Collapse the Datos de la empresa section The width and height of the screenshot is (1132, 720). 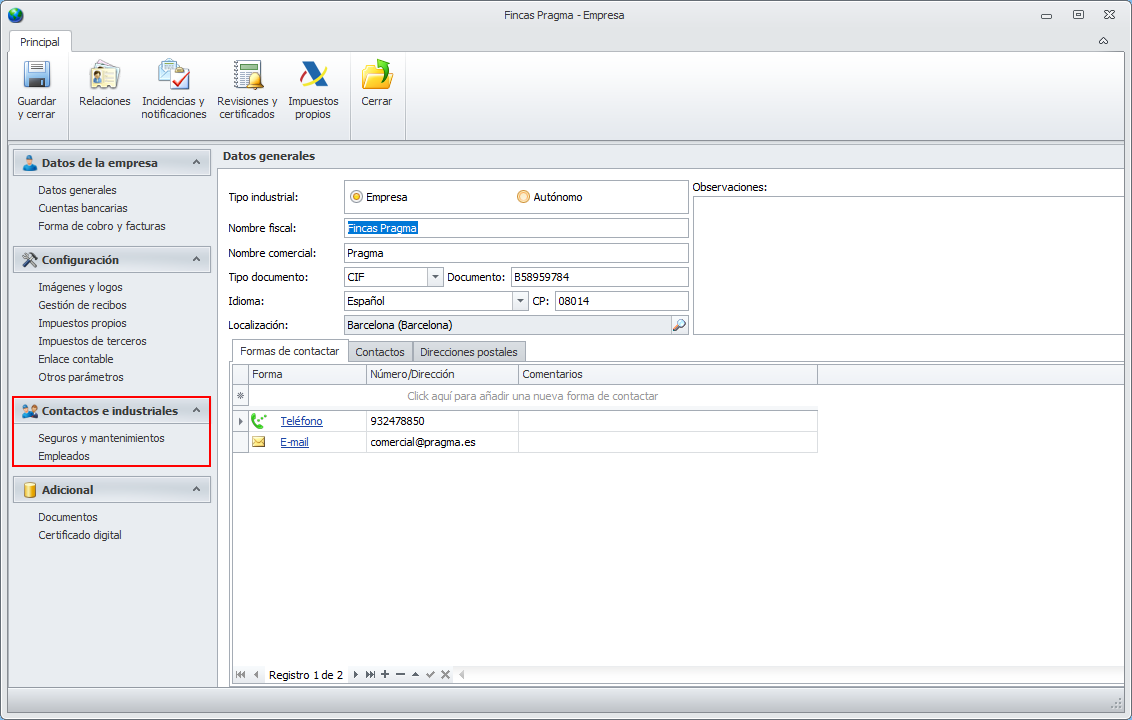click(x=197, y=163)
